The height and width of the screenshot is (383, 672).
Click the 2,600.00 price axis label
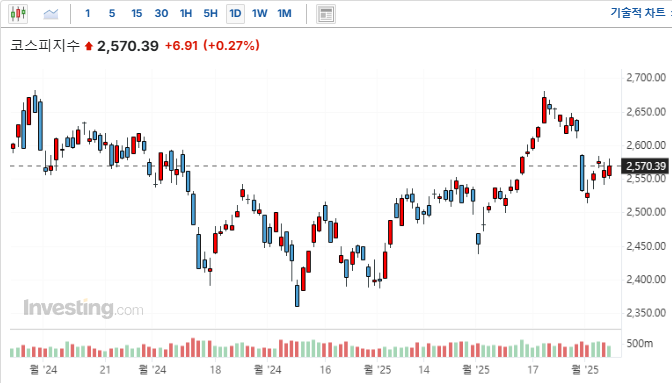pos(646,145)
